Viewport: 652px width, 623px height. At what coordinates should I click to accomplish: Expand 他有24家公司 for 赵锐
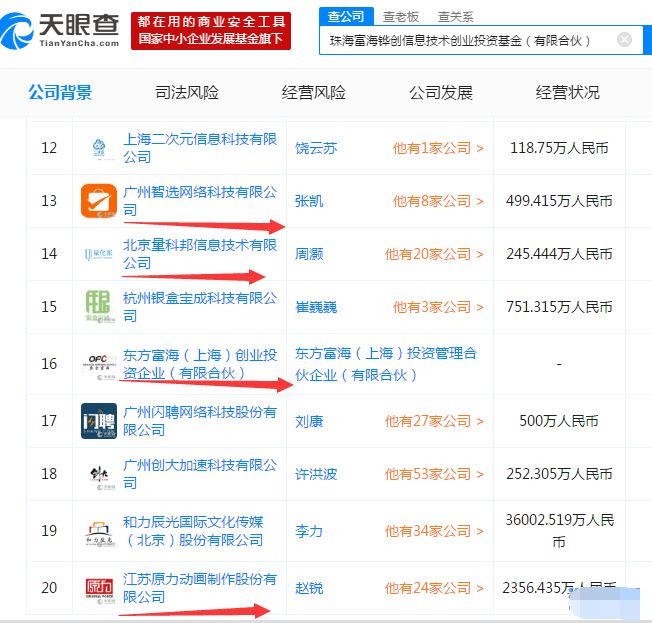tap(435, 588)
